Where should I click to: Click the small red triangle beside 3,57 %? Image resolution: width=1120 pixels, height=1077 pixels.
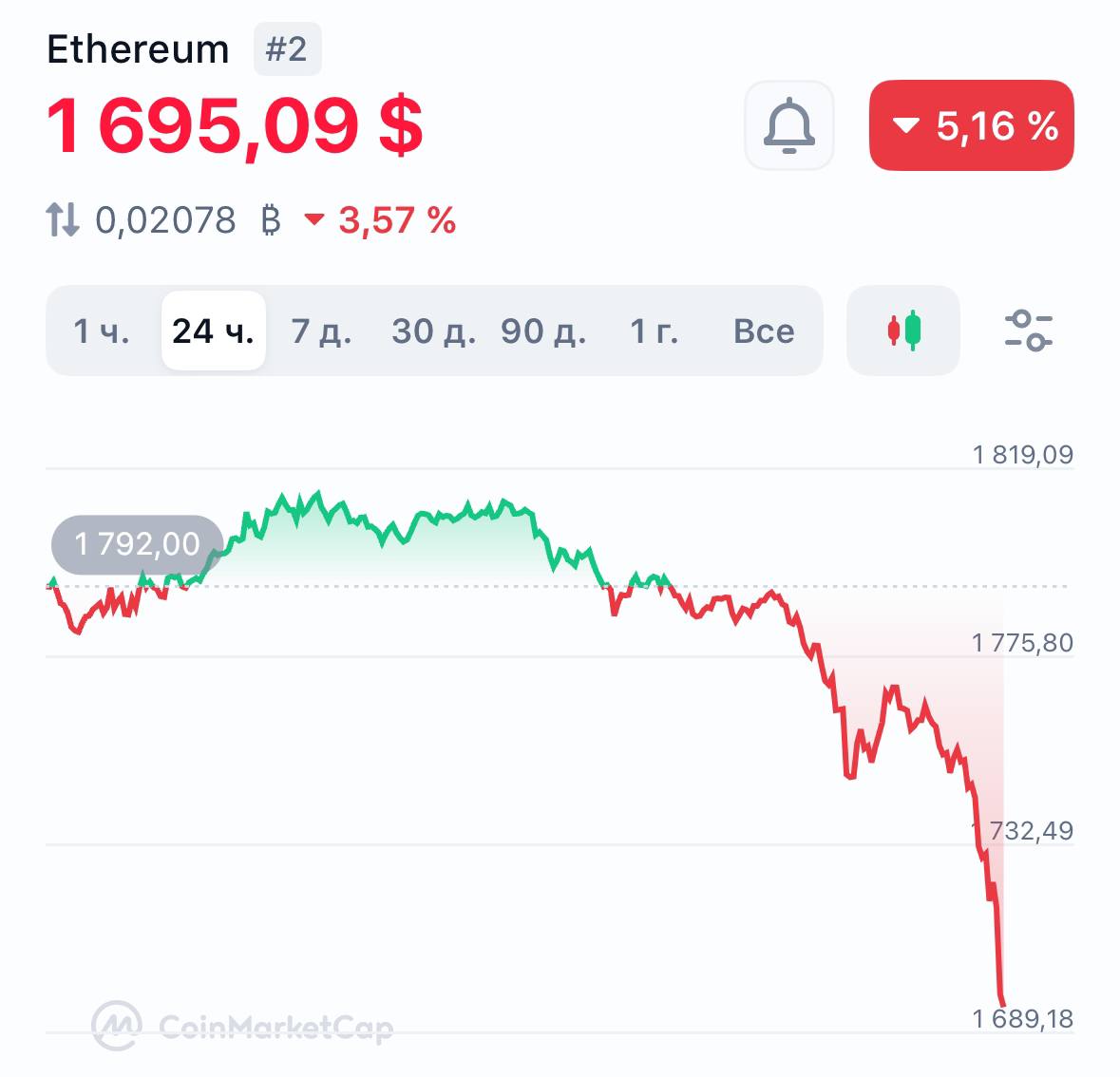click(x=314, y=218)
